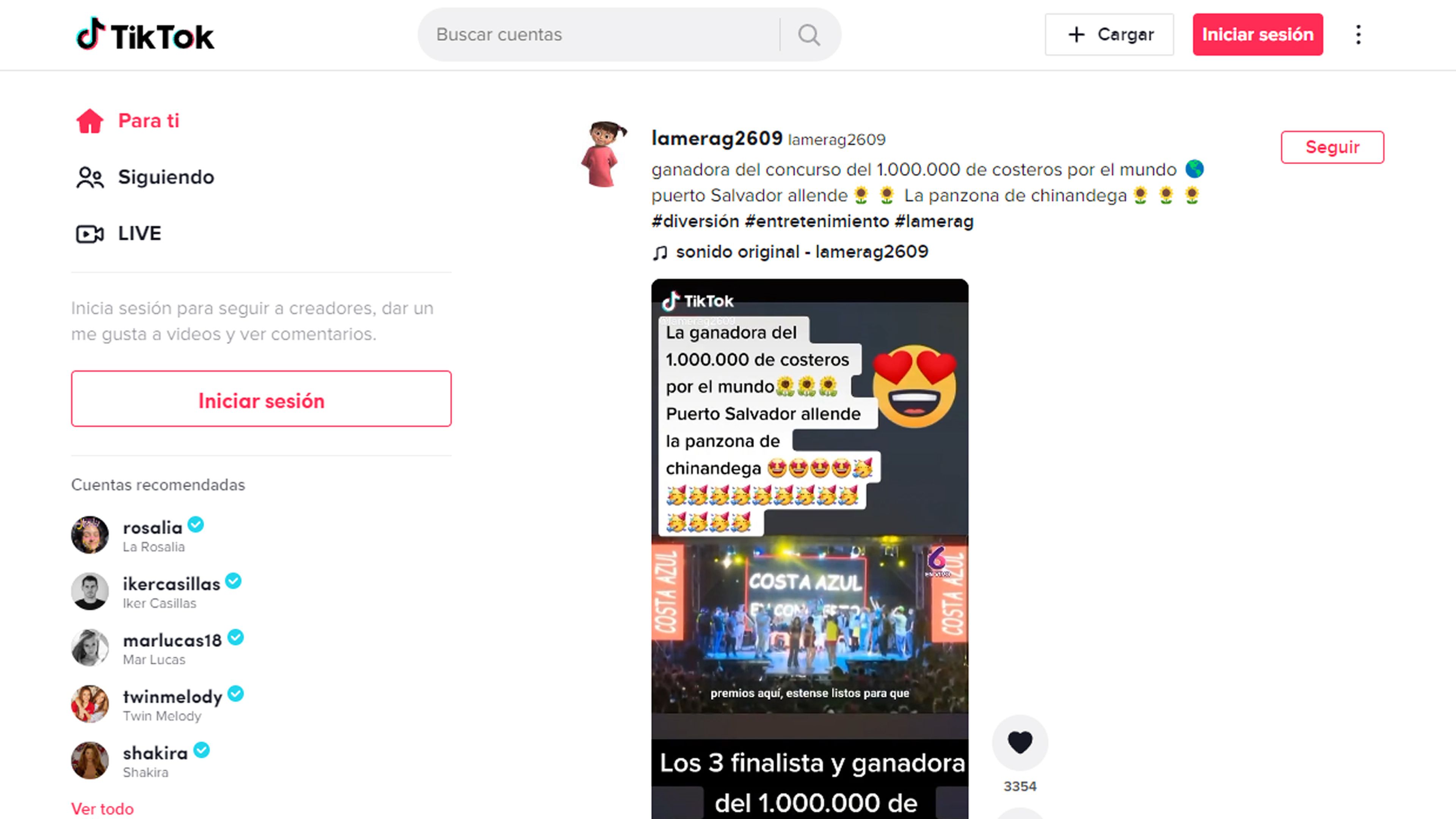Click ikercasillas profile avatar
Viewport: 1456px width, 819px height.
(90, 591)
